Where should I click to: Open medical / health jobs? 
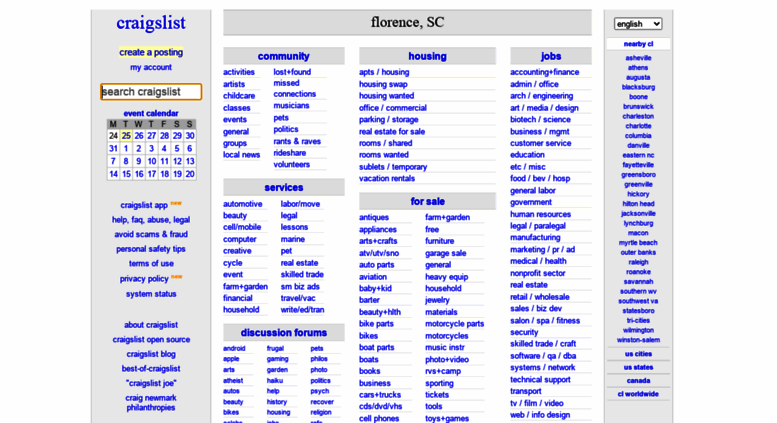(x=538, y=261)
